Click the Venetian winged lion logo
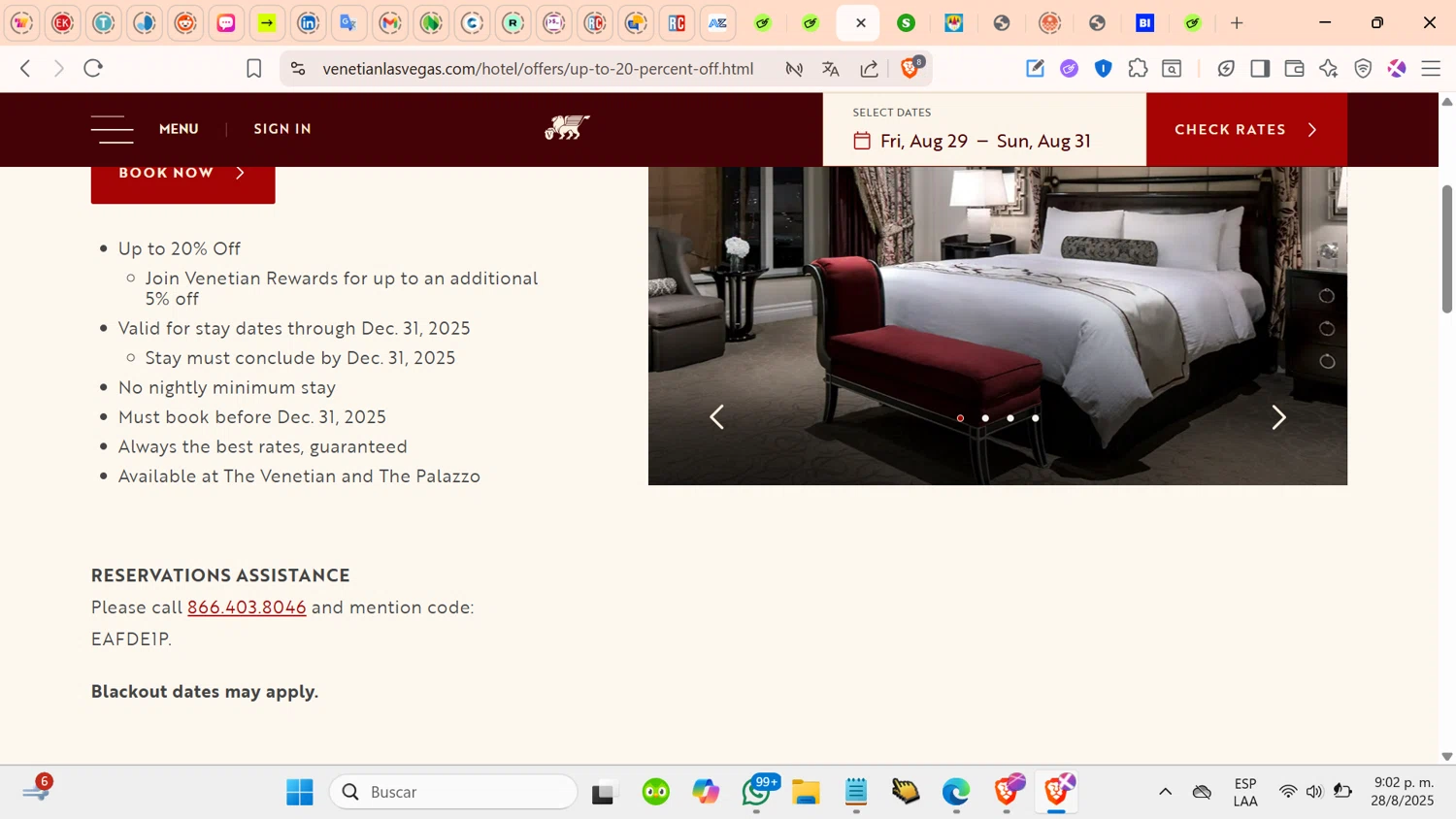The width and height of the screenshot is (1456, 819). [x=567, y=127]
